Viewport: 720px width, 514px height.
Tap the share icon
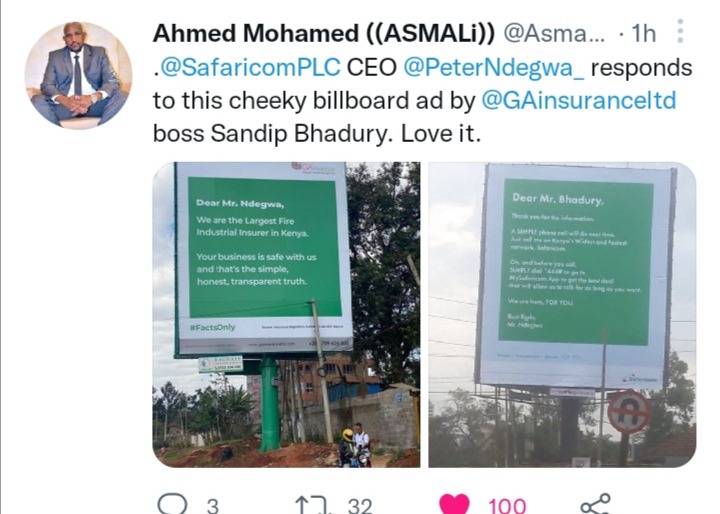point(596,504)
